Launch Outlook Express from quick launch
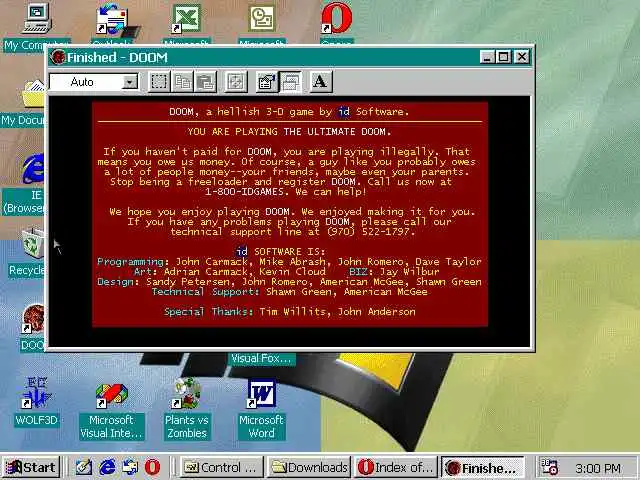Image resolution: width=640 pixels, height=480 pixels. coord(130,467)
